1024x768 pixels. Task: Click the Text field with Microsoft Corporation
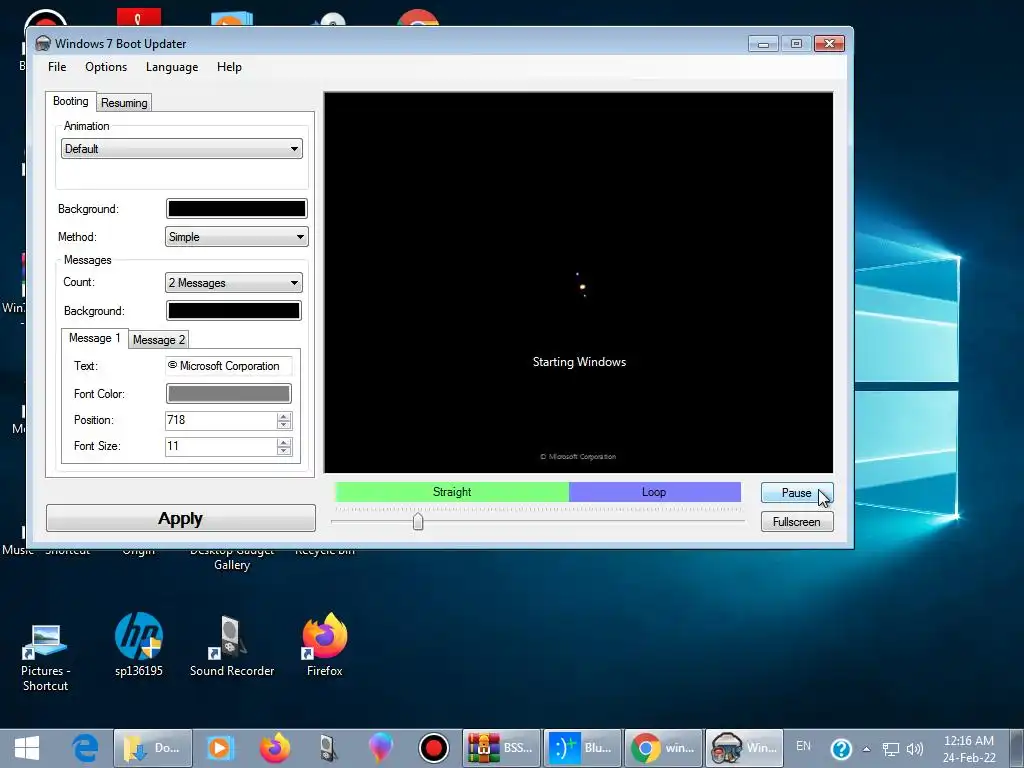[x=229, y=366]
